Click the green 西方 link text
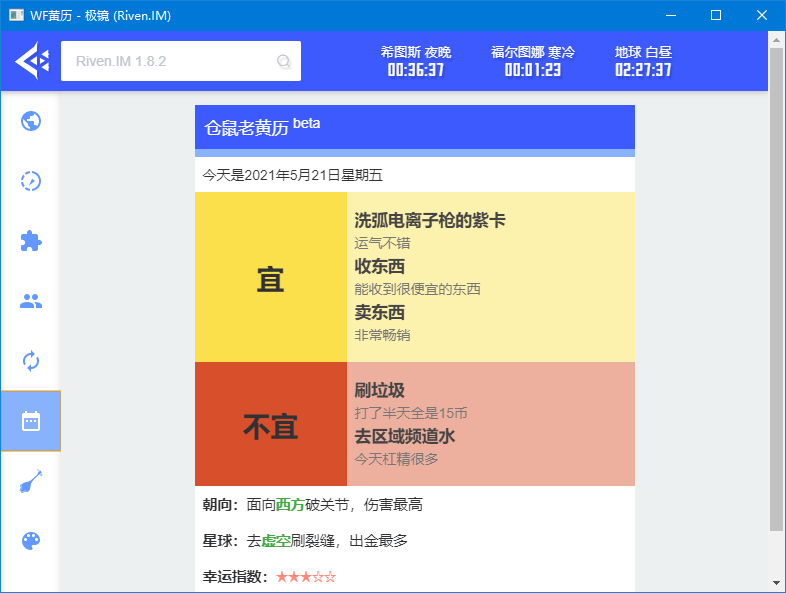This screenshot has width=786, height=593. click(290, 505)
